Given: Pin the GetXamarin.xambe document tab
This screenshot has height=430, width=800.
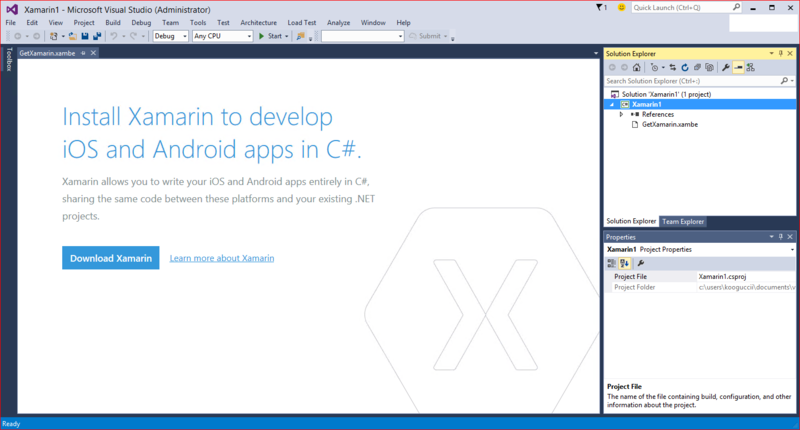Looking at the screenshot, I should [x=83, y=53].
